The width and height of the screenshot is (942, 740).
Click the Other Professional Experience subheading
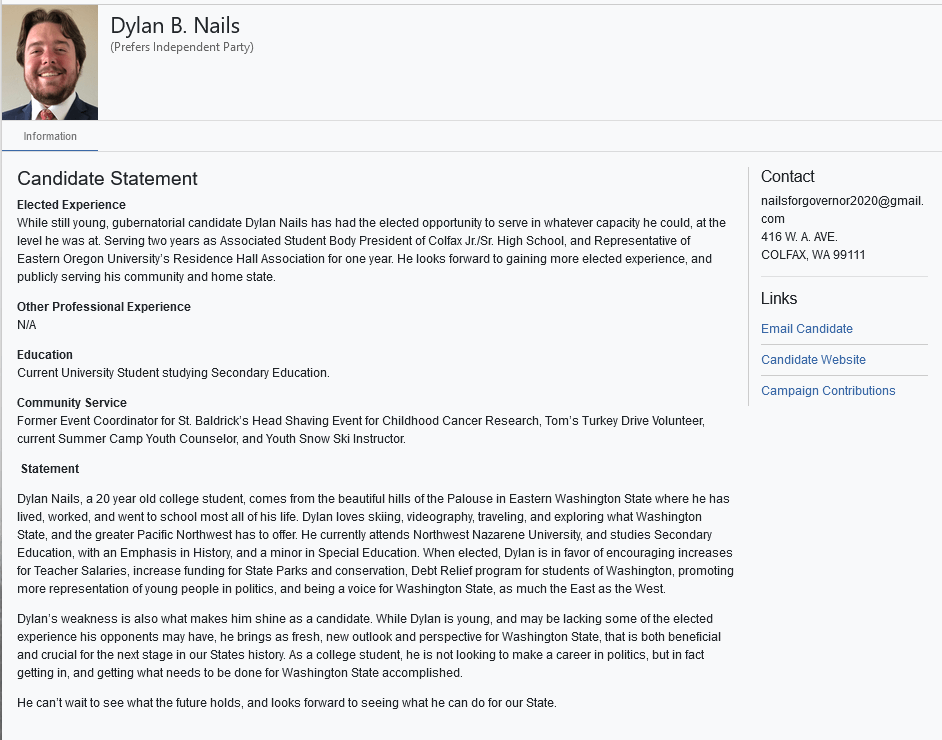[x=103, y=307]
